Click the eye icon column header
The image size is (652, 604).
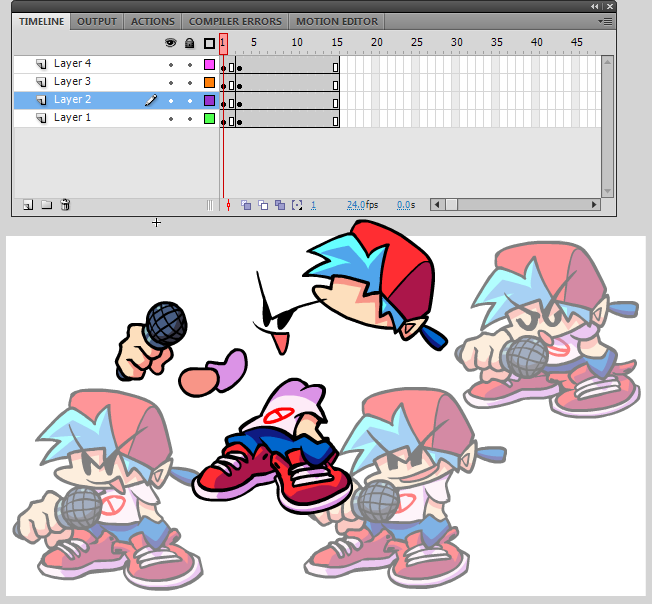pos(170,42)
